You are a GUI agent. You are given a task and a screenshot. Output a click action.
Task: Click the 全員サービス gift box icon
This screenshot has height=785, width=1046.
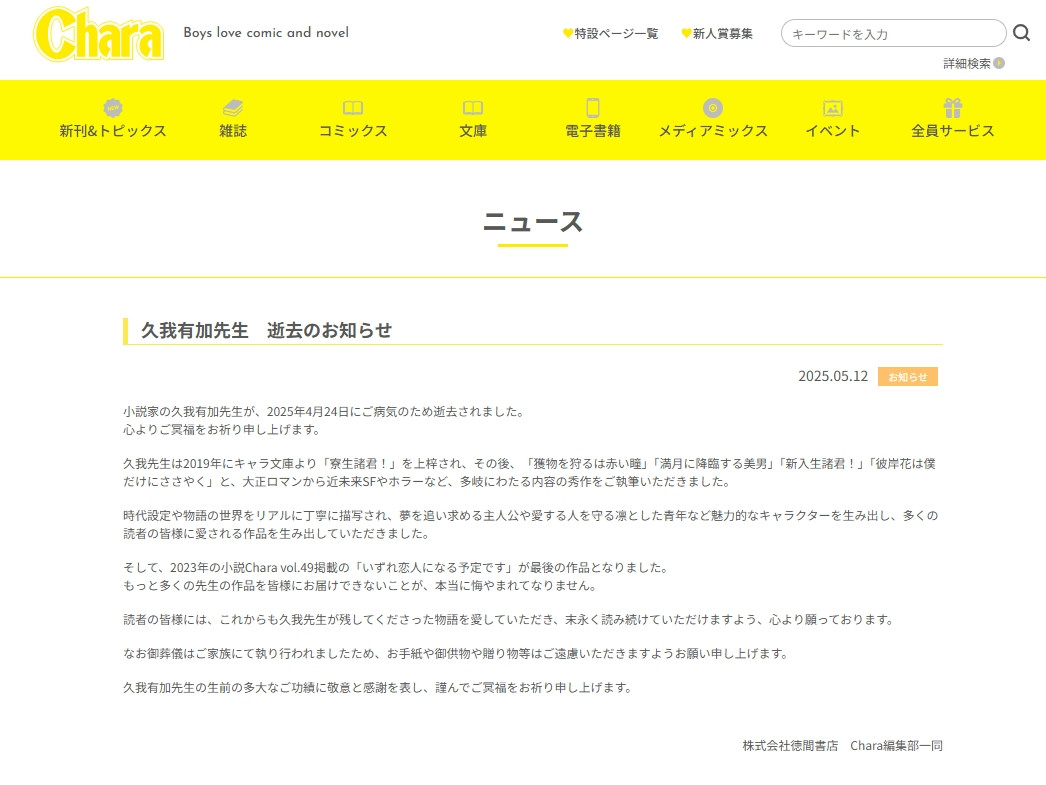tap(953, 108)
